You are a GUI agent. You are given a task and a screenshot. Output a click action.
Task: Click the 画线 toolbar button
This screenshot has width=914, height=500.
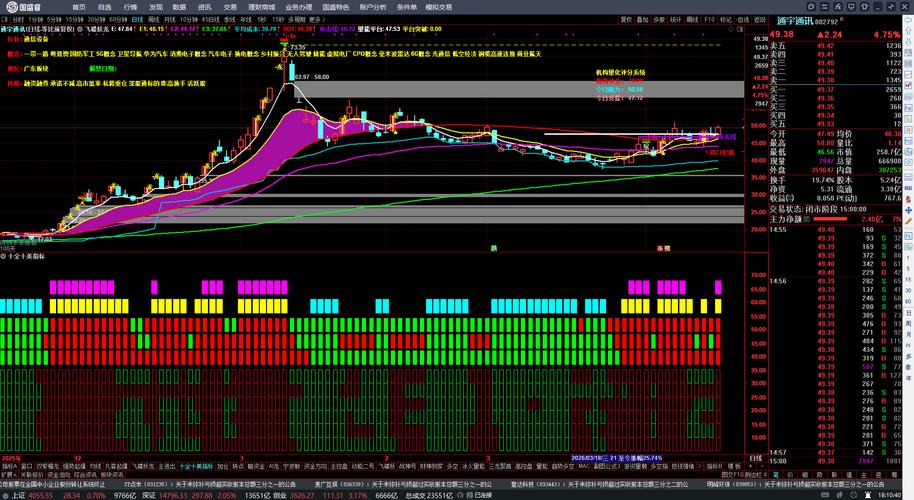[692, 19]
